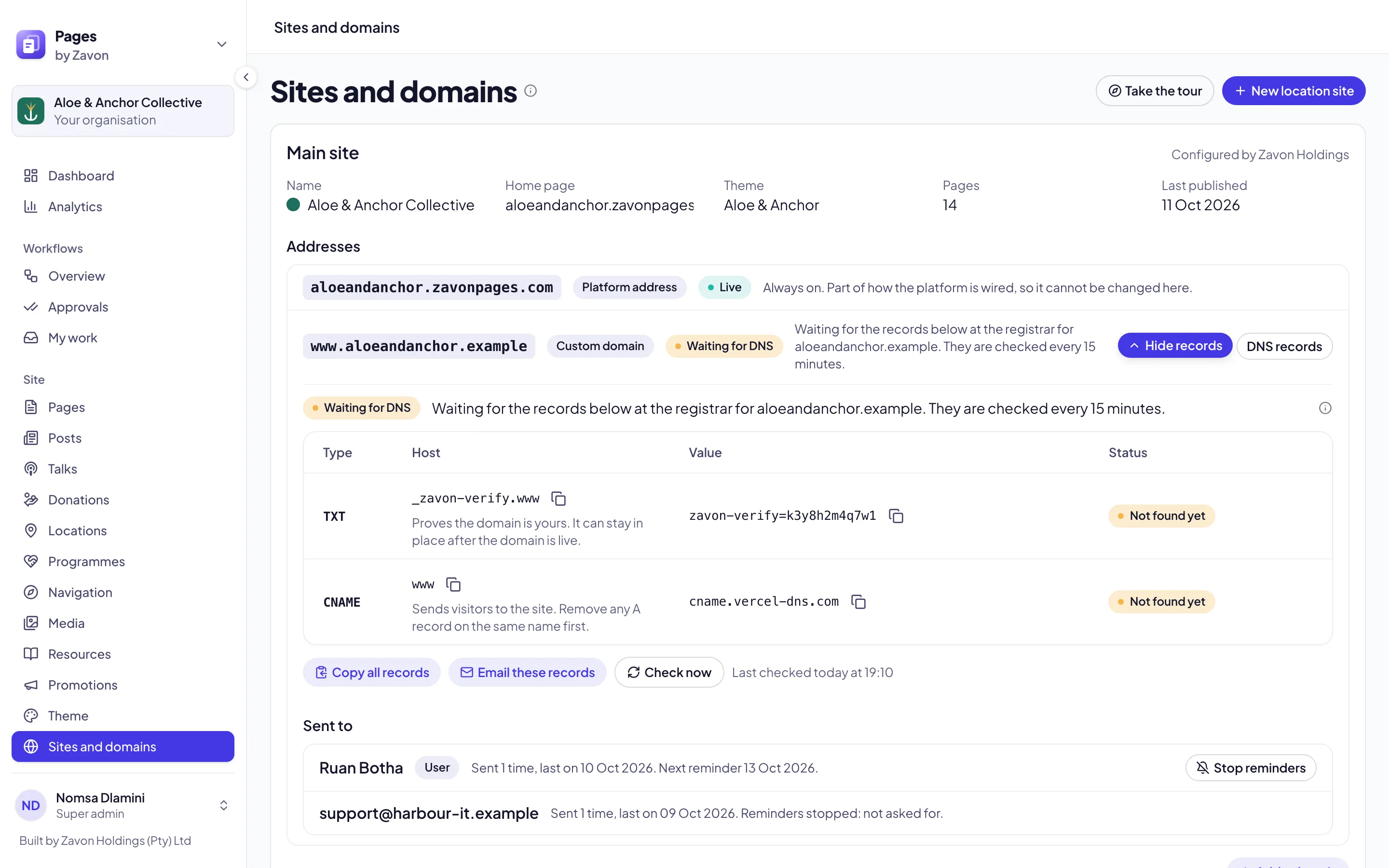Copy the www CNAME host
This screenshot has width=1389, height=868.
(x=453, y=584)
